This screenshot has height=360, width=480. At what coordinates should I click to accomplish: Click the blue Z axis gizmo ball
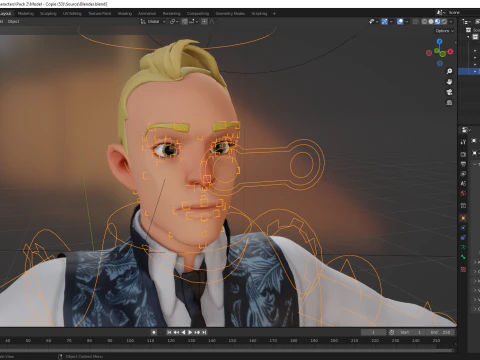tap(440, 41)
